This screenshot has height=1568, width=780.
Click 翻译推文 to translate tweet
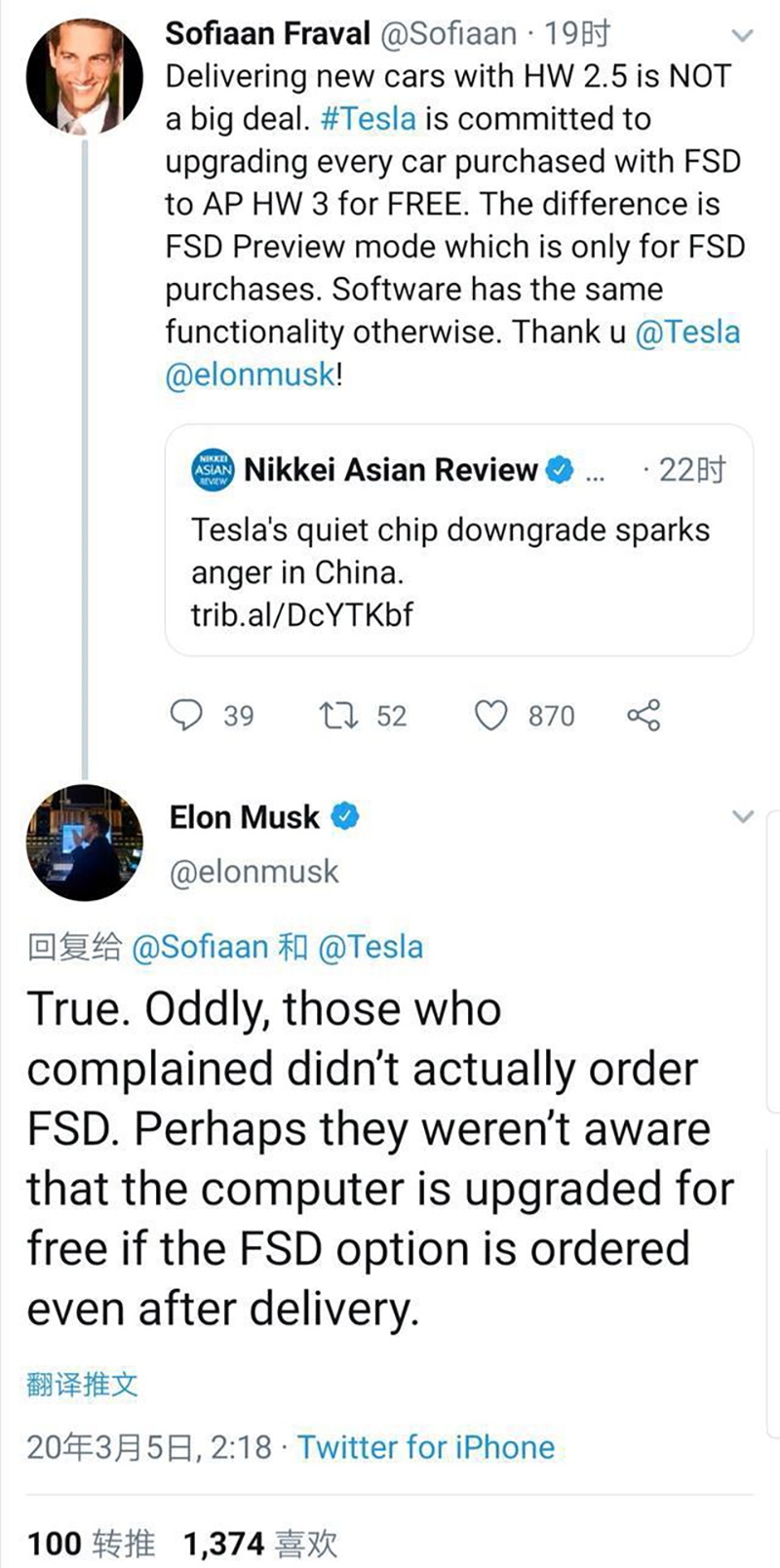[82, 1384]
